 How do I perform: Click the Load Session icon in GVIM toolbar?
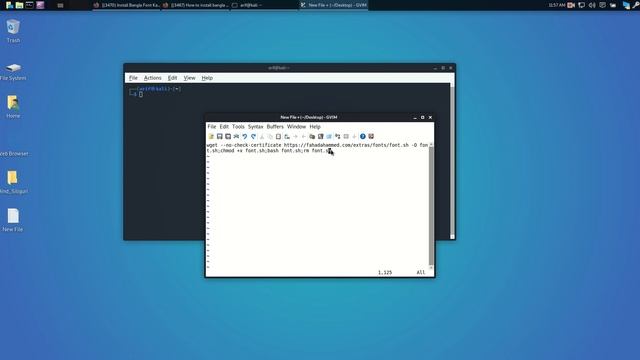pos(312,136)
